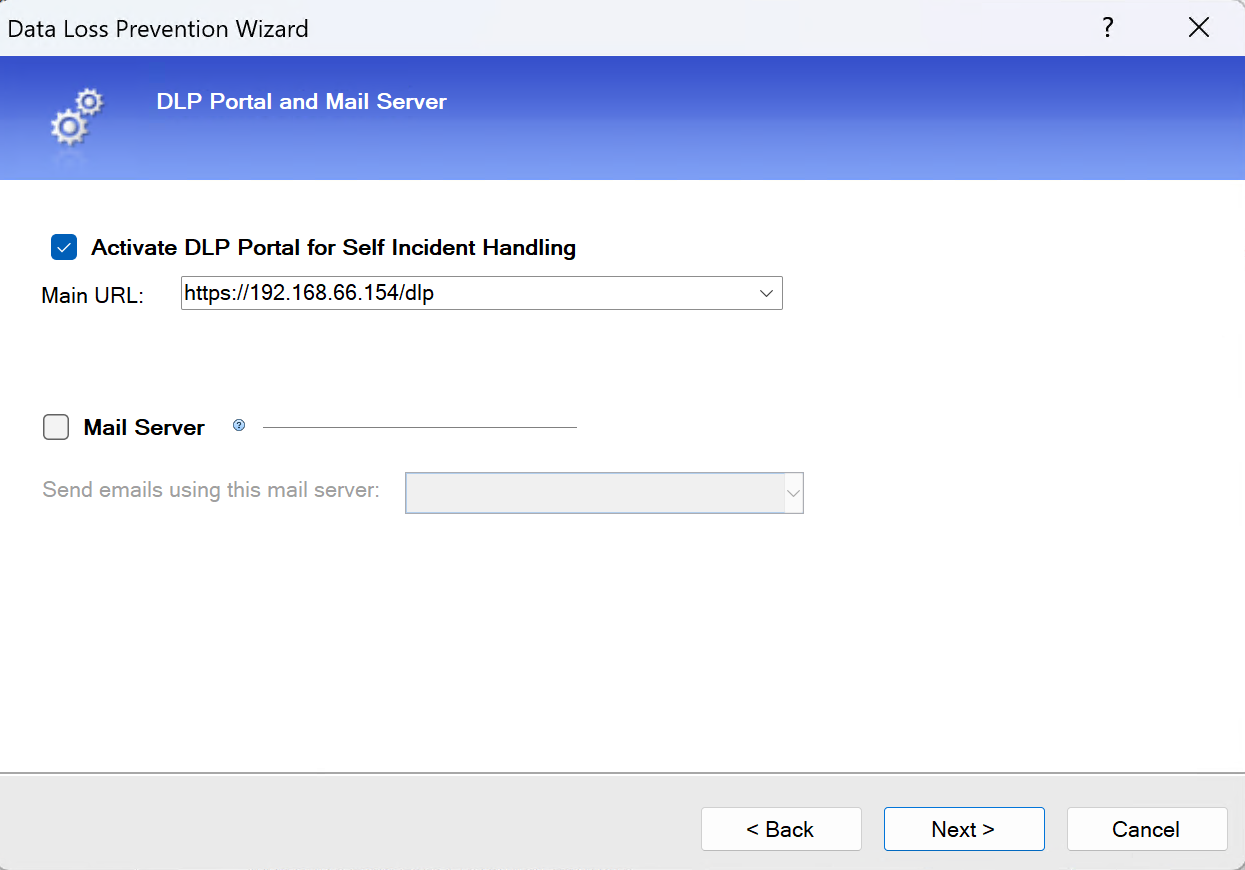Cancel the Data Loss Prevention Wizard
The width and height of the screenshot is (1245, 870).
(1146, 829)
